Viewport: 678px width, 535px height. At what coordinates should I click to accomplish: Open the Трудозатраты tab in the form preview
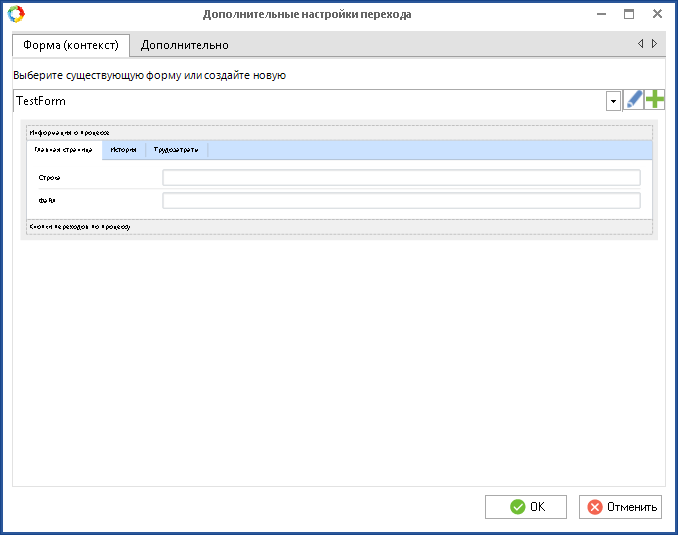(x=176, y=150)
